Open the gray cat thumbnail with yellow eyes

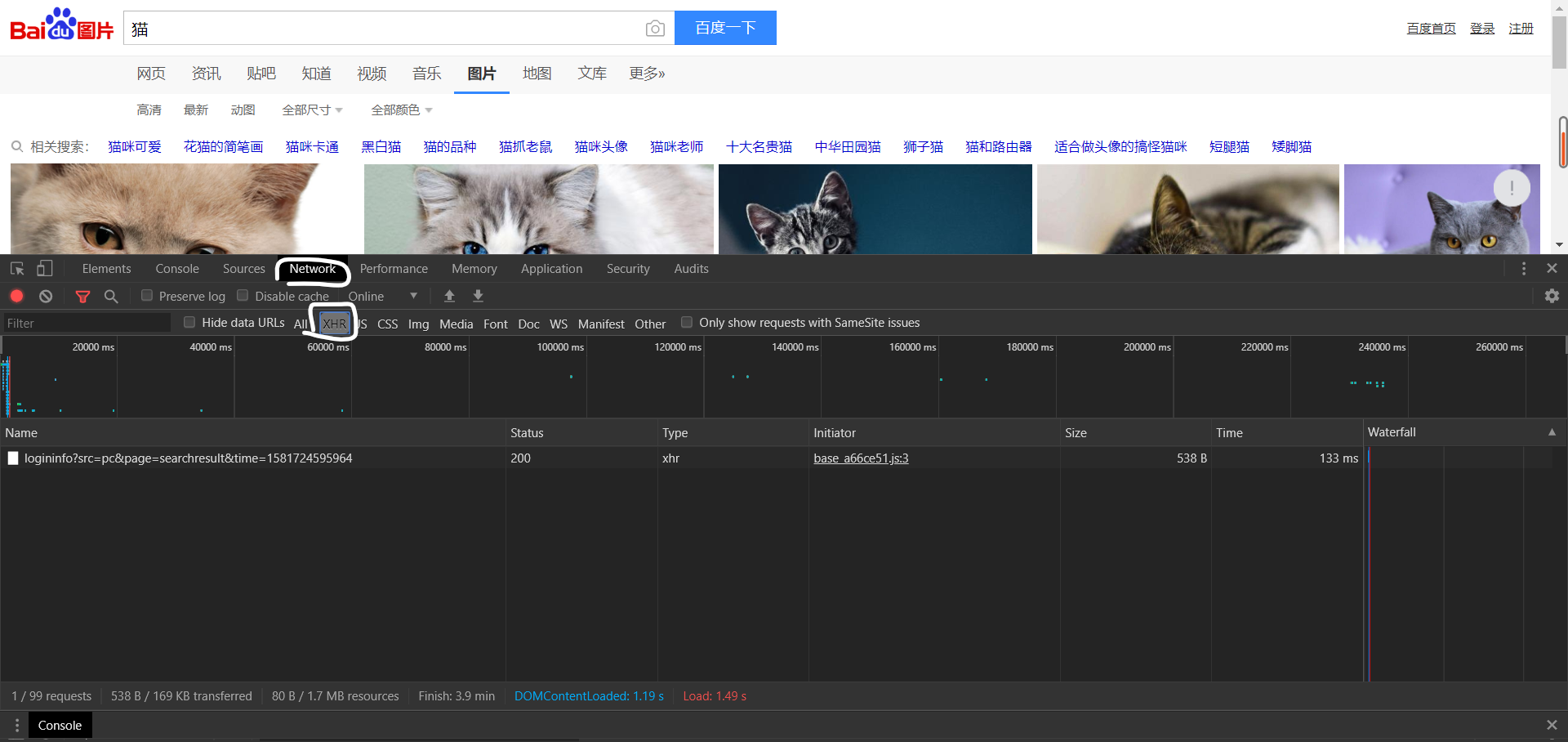tap(1441, 208)
